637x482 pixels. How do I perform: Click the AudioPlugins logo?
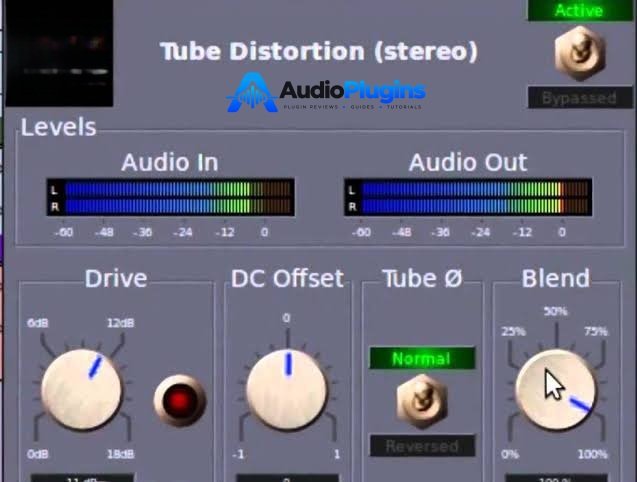tap(326, 92)
